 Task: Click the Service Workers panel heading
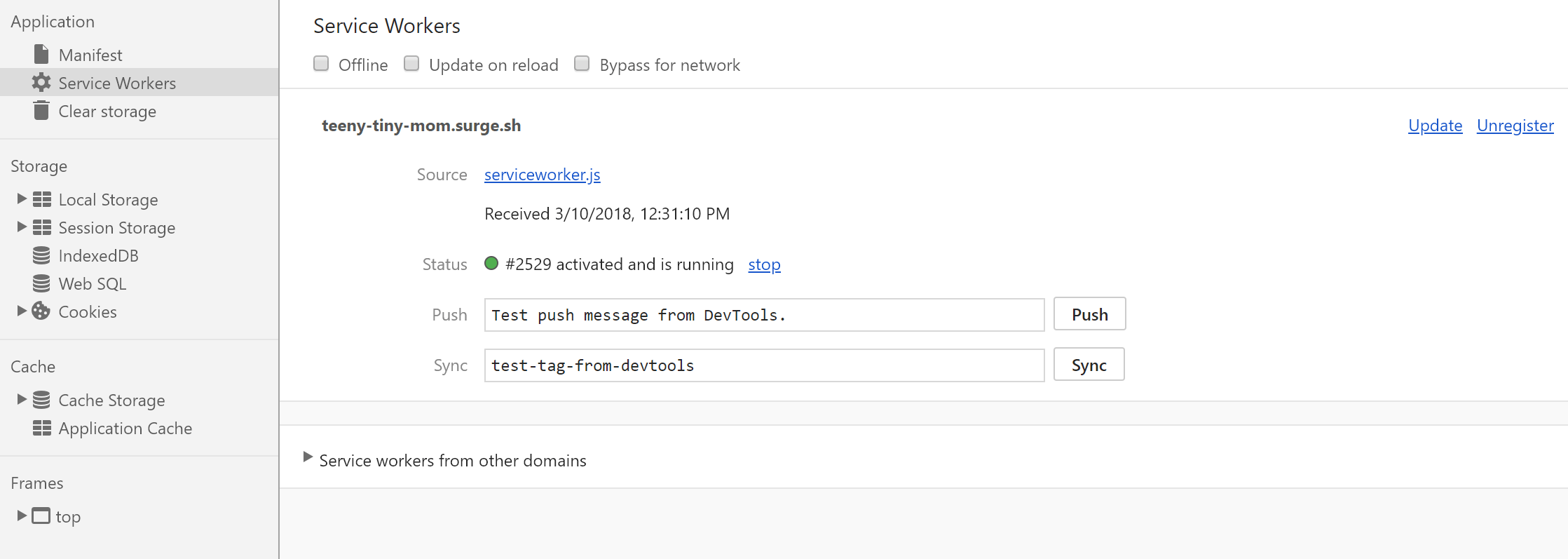pyautogui.click(x=387, y=26)
